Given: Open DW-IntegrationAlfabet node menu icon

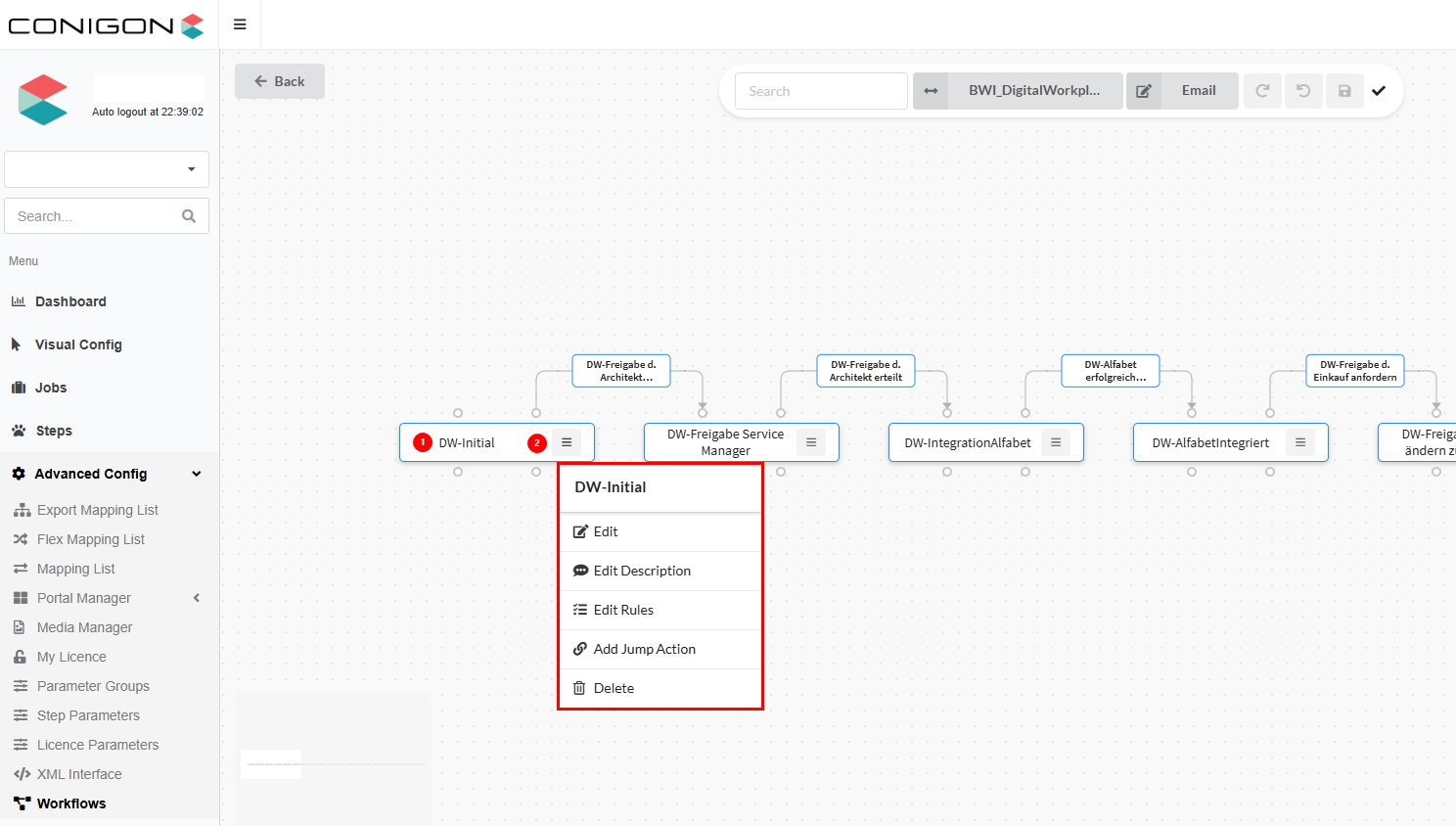Looking at the screenshot, I should [x=1056, y=442].
